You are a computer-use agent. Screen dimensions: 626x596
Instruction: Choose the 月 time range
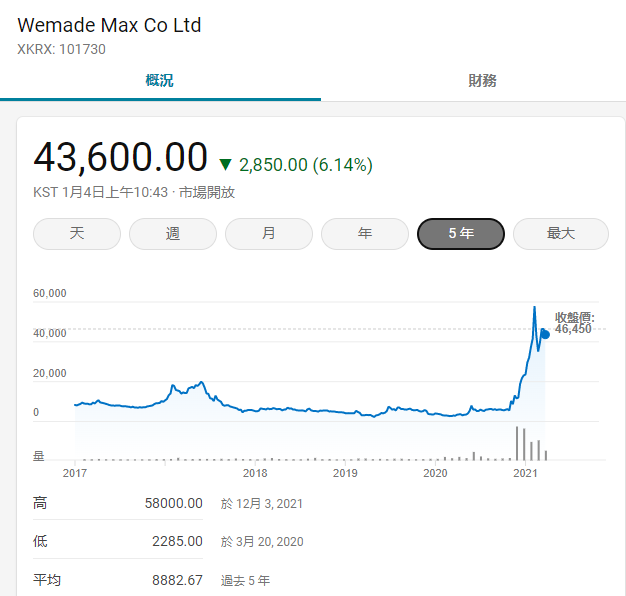[269, 234]
